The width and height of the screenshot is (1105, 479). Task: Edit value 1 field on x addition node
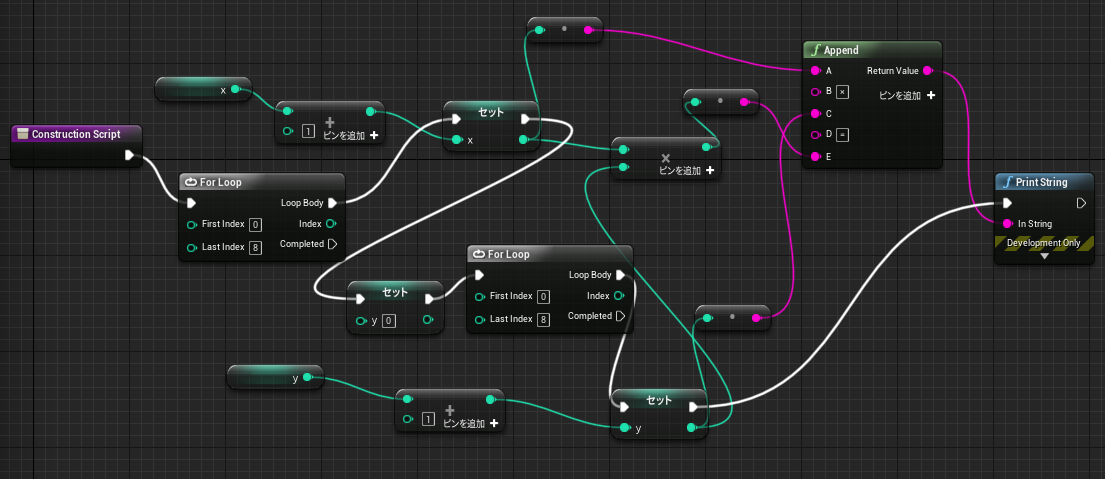pos(307,132)
